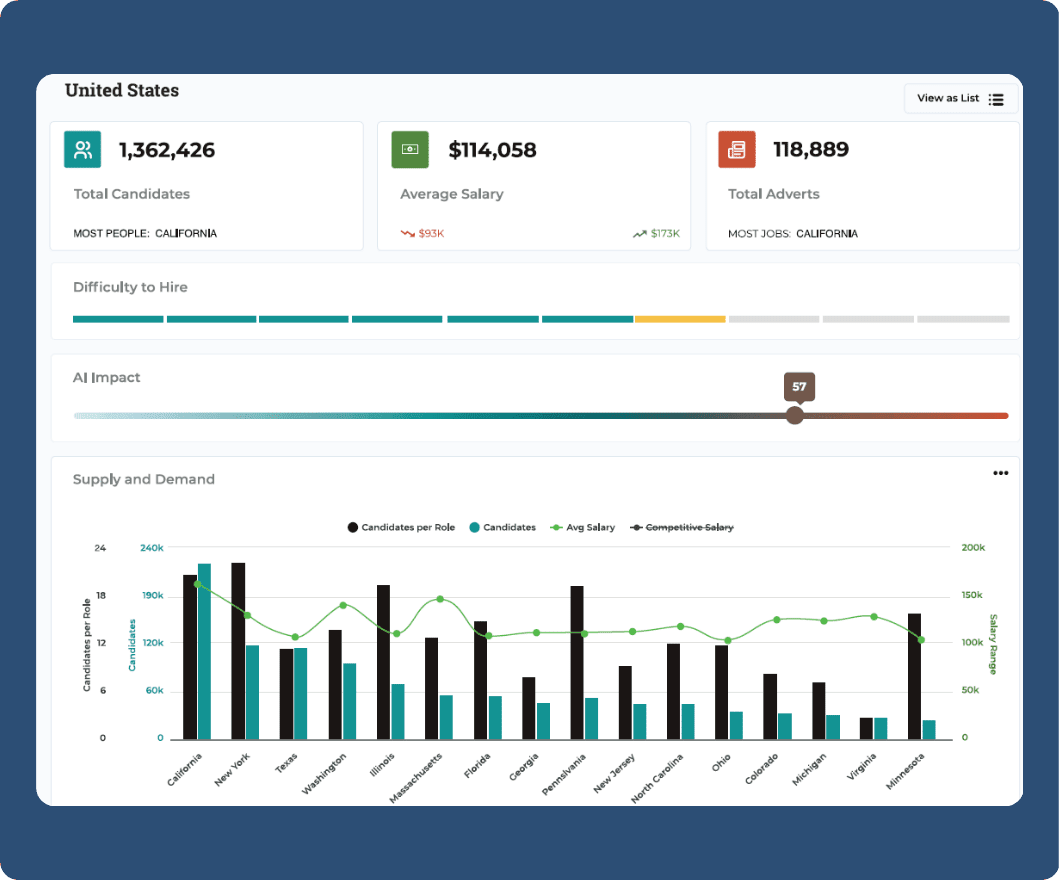Screen dimensions: 1060x880
Task: Click the $114,058 Average Salary value
Action: tap(493, 150)
